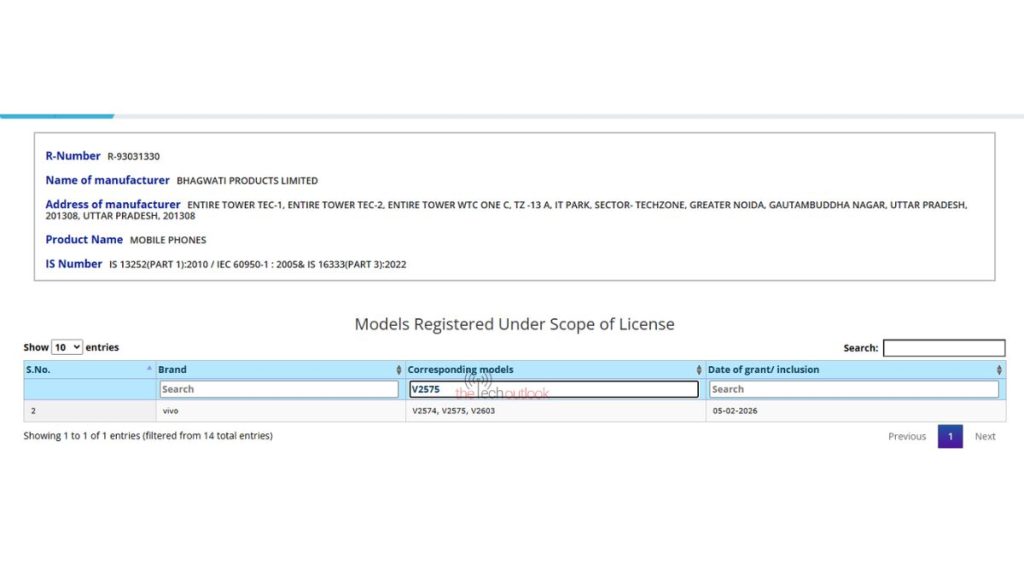Click the Name of manufacturer label
This screenshot has height=576, width=1024.
[107, 180]
